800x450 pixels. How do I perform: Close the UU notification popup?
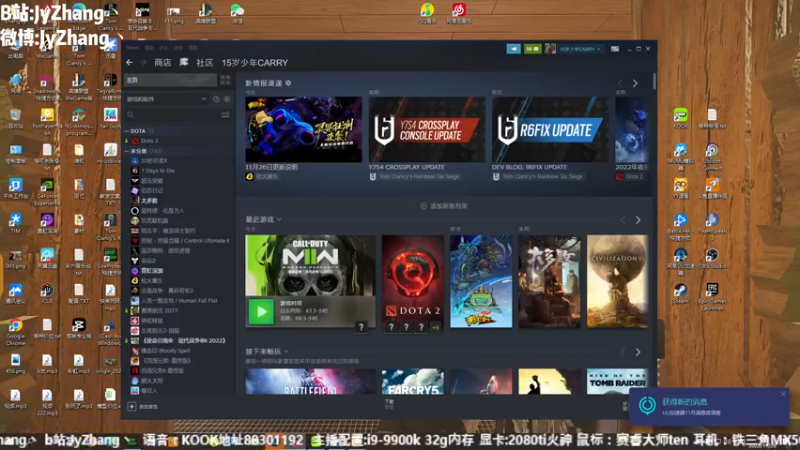pyautogui.click(x=783, y=394)
